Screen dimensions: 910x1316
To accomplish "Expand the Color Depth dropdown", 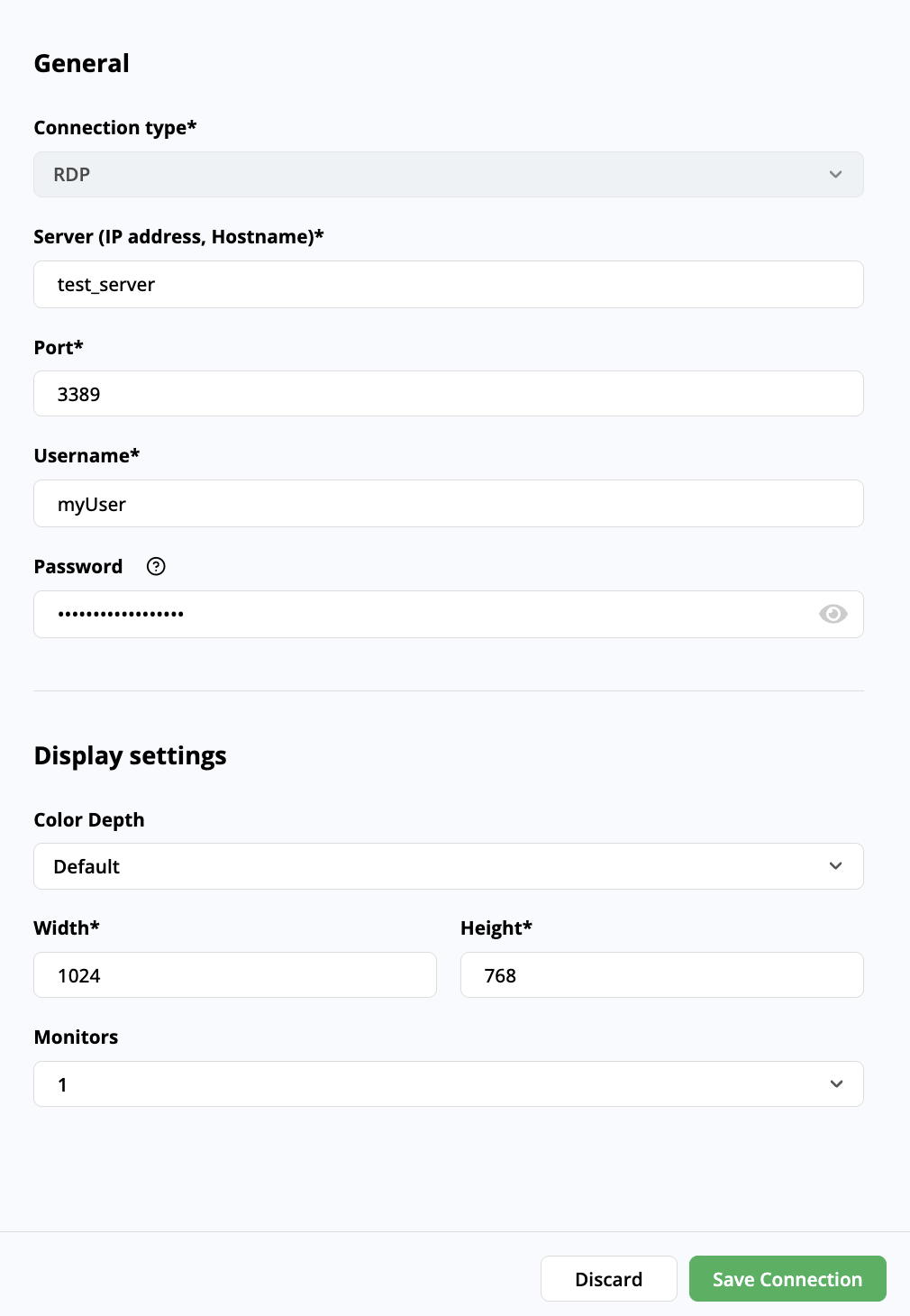I will [x=448, y=866].
